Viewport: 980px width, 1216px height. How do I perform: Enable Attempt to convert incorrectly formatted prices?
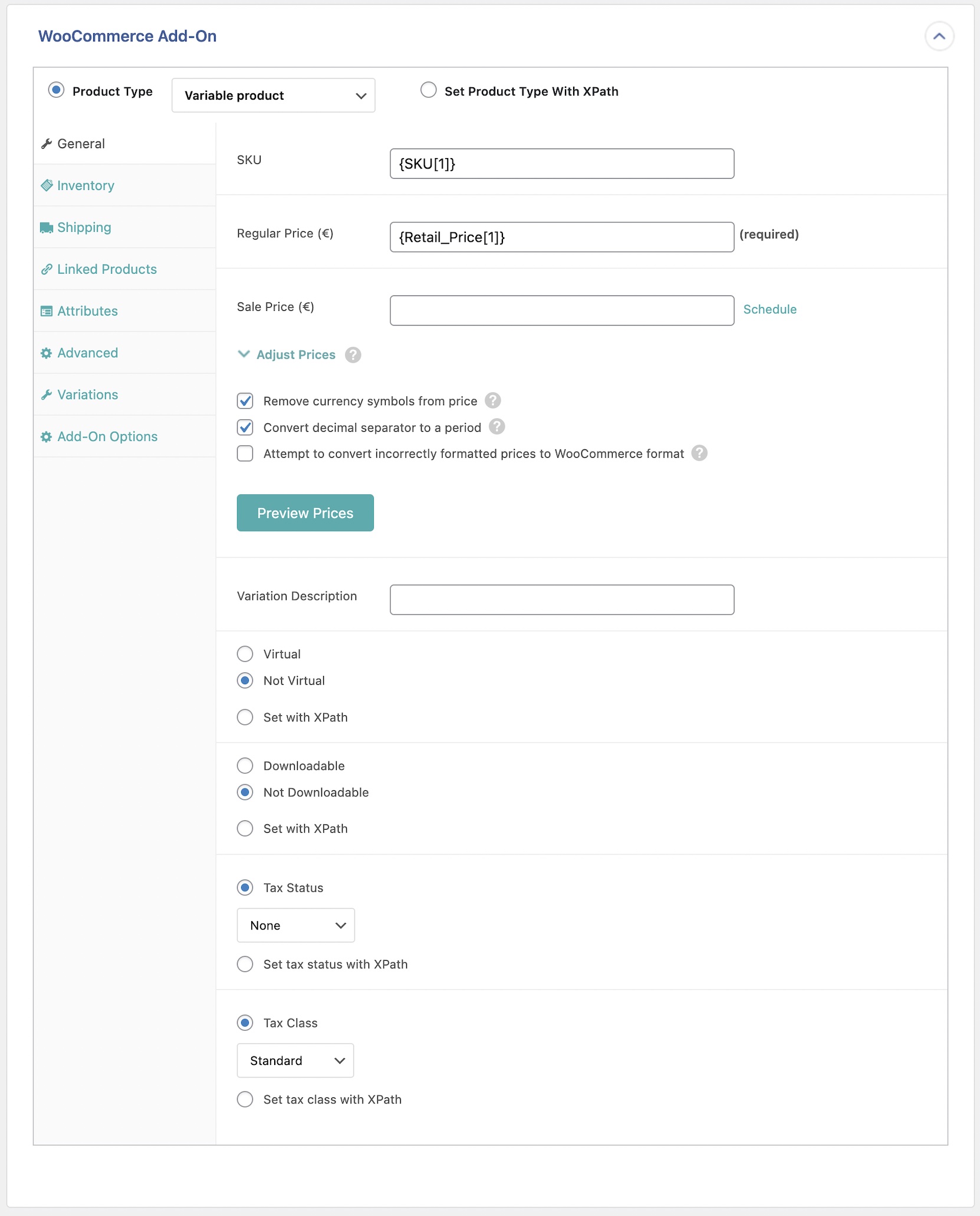point(245,453)
